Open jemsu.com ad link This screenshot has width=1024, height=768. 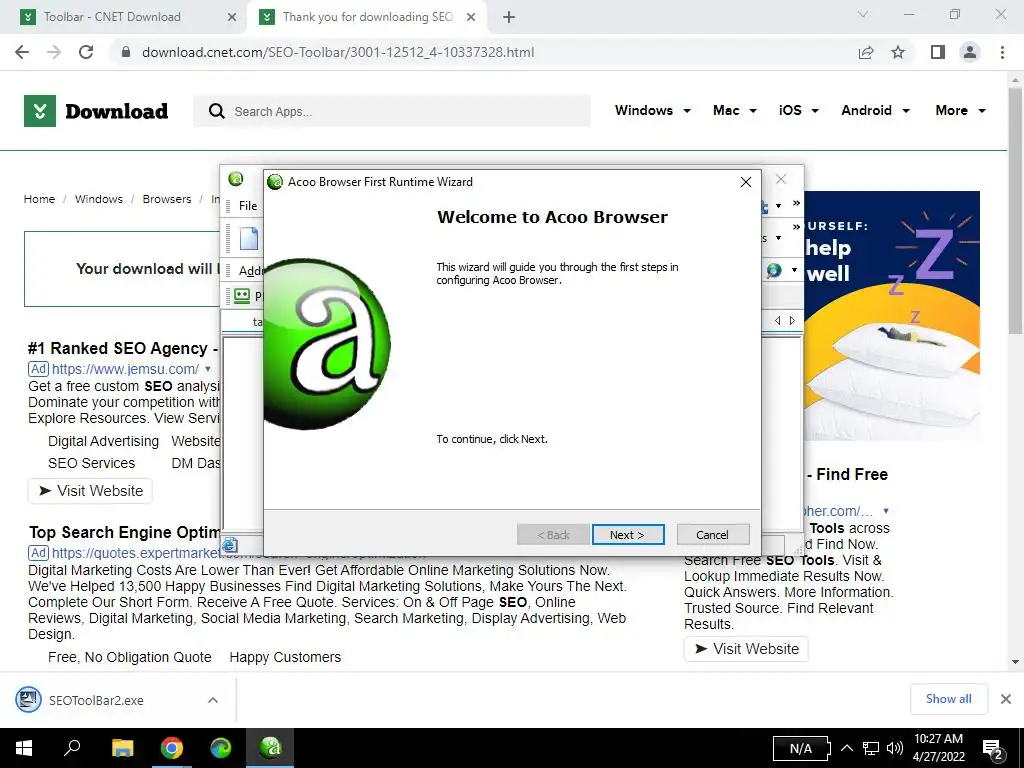[125, 369]
